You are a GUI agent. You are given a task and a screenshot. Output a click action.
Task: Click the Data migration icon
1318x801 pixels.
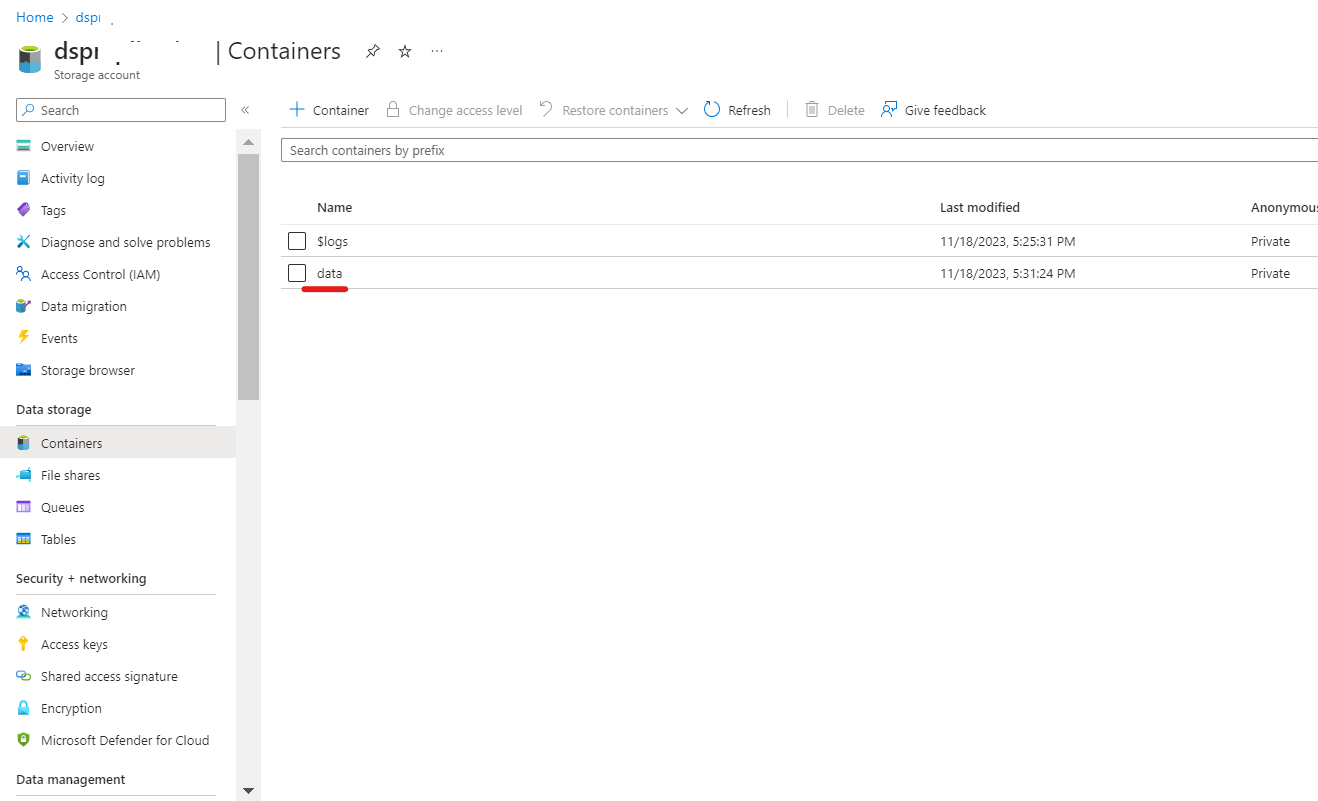(24, 306)
